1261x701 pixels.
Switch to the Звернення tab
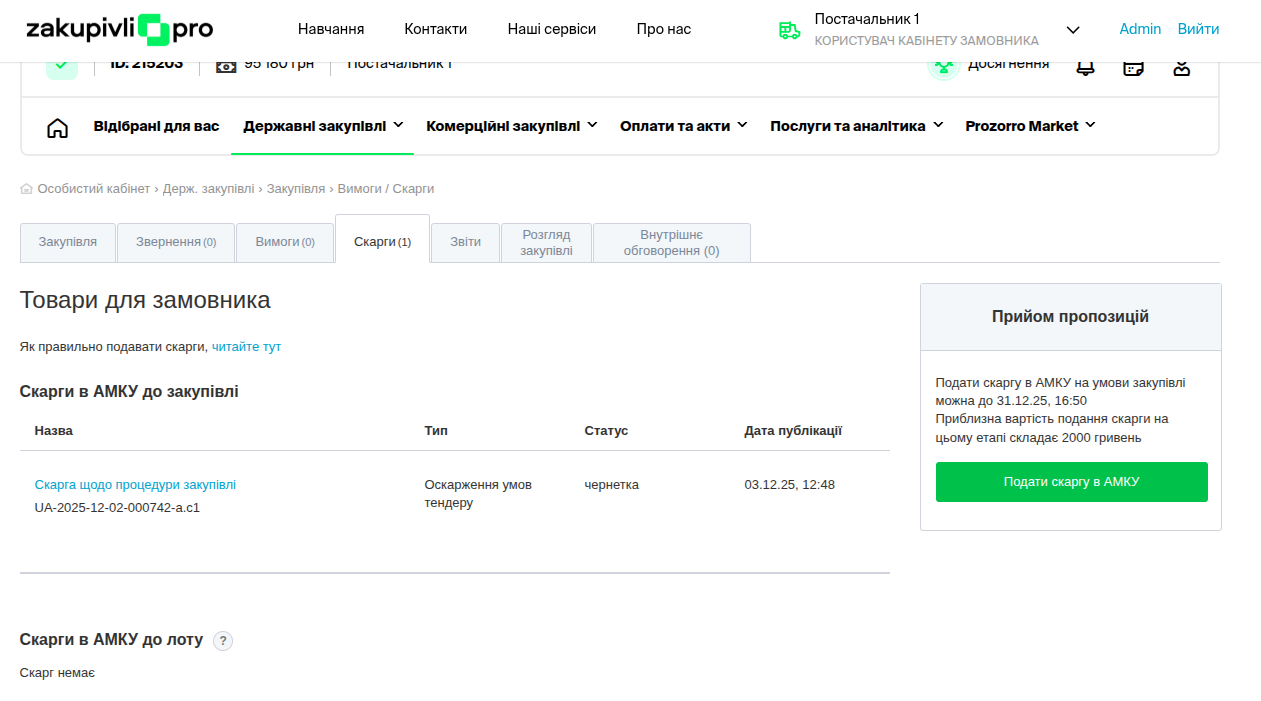pyautogui.click(x=176, y=242)
